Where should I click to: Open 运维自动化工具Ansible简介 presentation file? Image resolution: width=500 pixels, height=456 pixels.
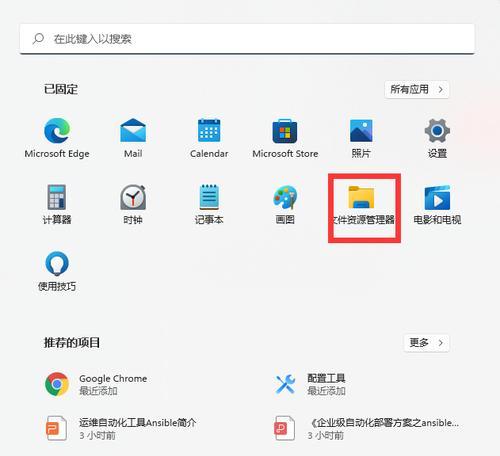click(x=121, y=428)
